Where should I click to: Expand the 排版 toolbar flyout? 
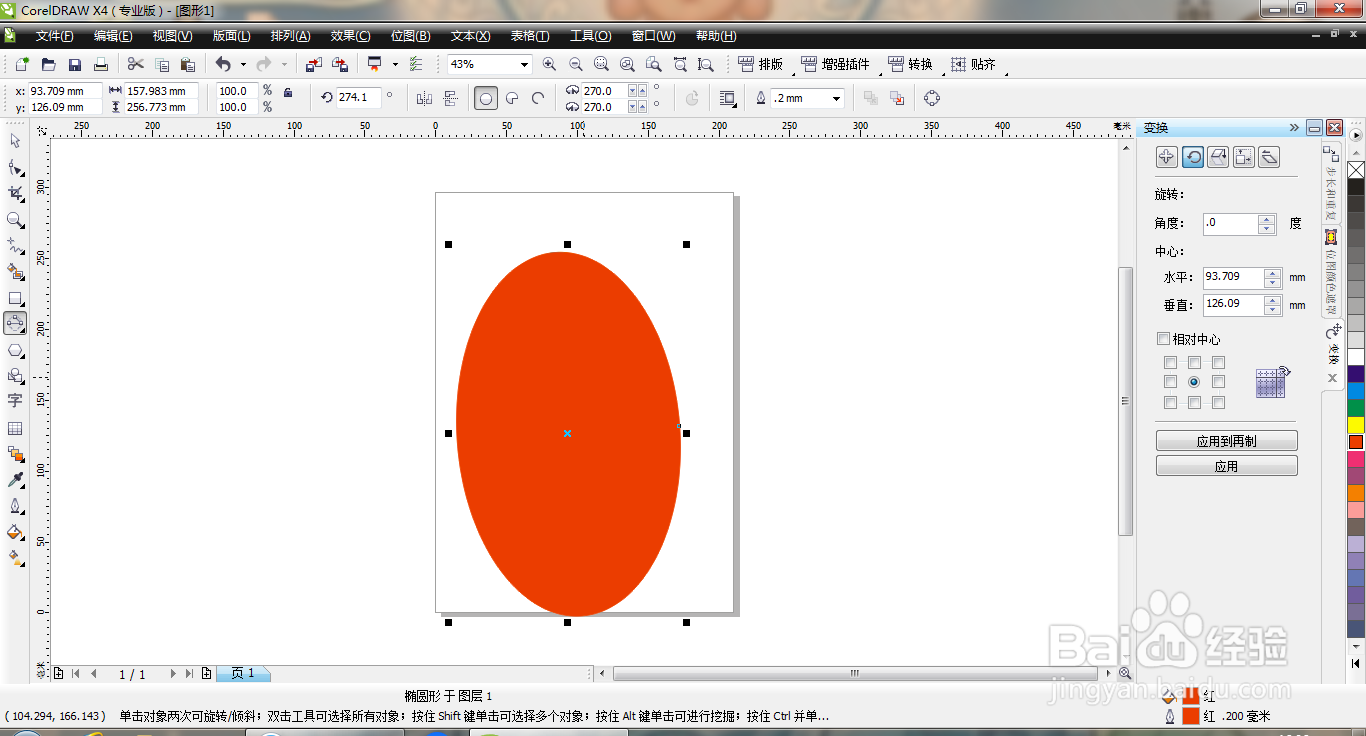(x=793, y=72)
